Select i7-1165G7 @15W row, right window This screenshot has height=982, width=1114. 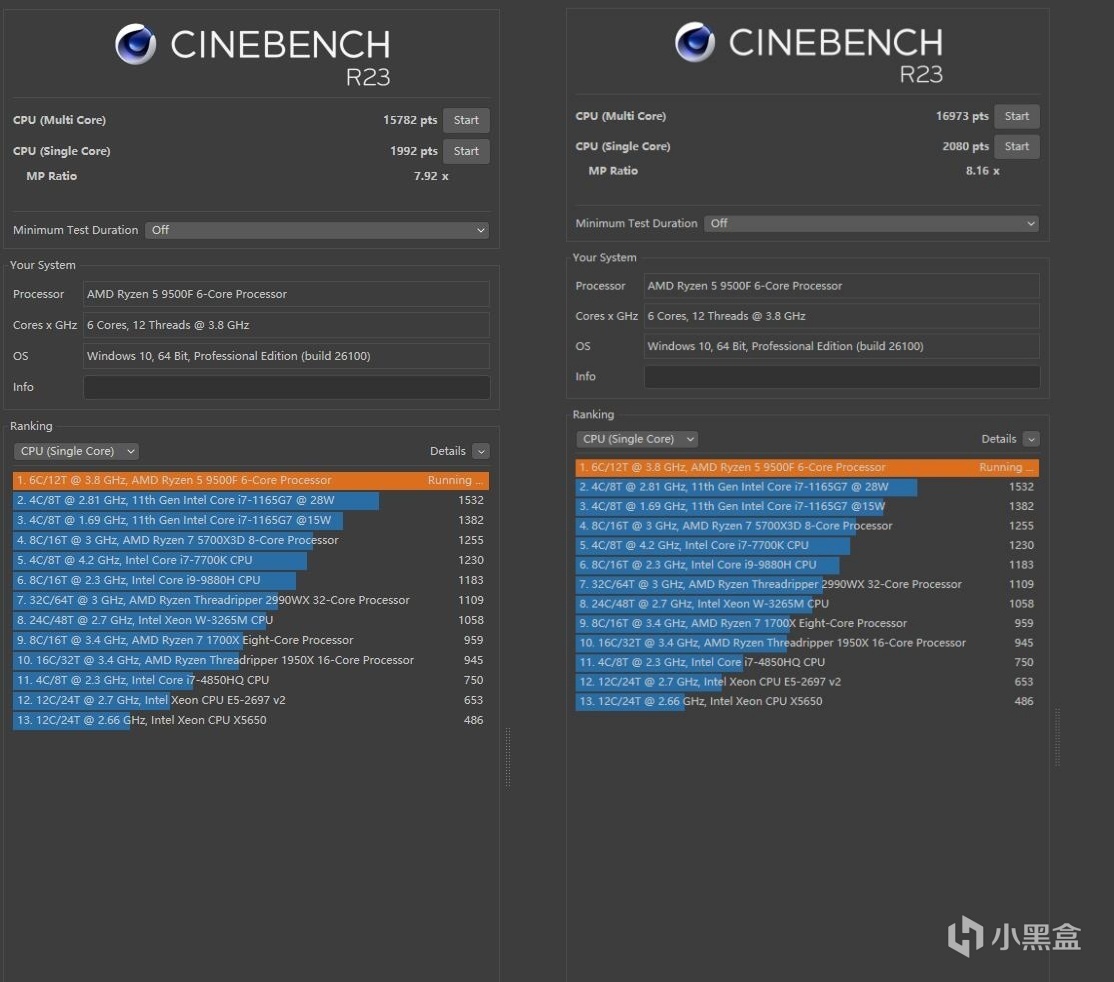[x=807, y=506]
